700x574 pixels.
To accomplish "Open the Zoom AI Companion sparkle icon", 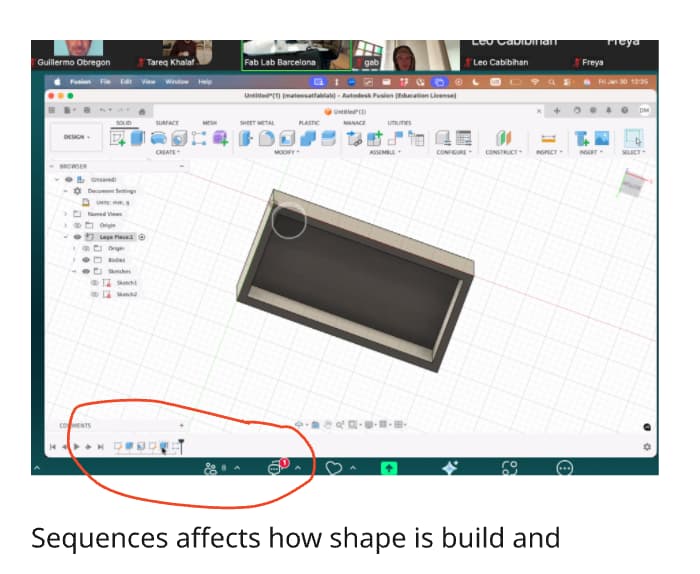I will coord(450,468).
